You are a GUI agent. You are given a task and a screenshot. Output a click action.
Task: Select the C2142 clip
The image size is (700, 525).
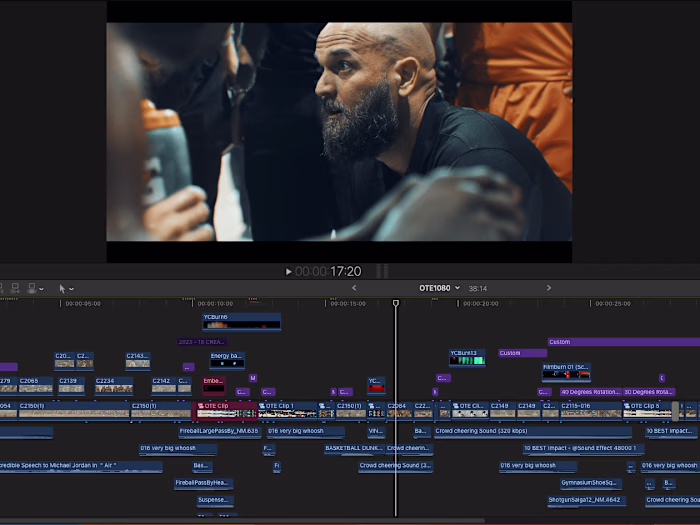[164, 385]
